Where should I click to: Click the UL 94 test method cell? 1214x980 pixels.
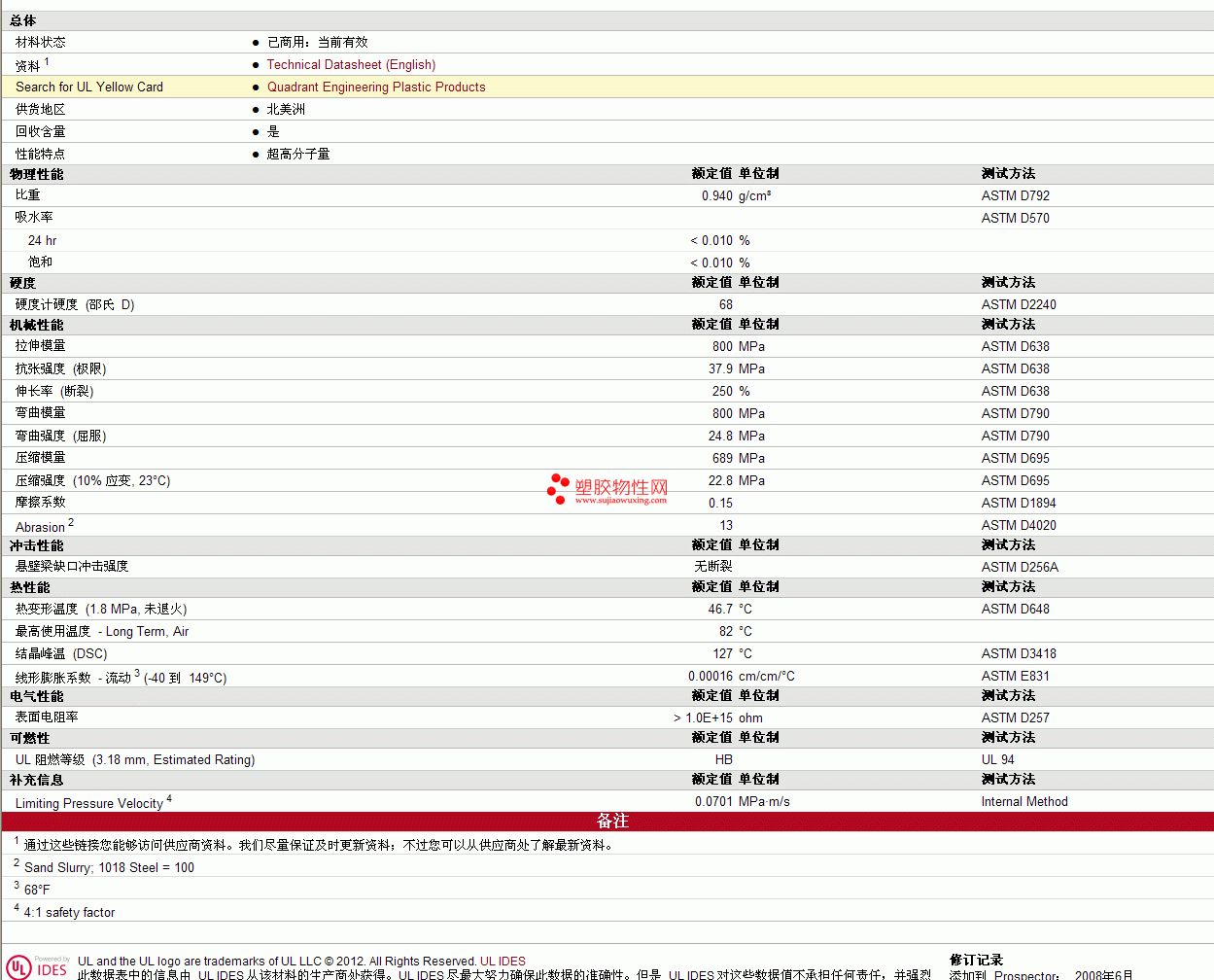[998, 759]
